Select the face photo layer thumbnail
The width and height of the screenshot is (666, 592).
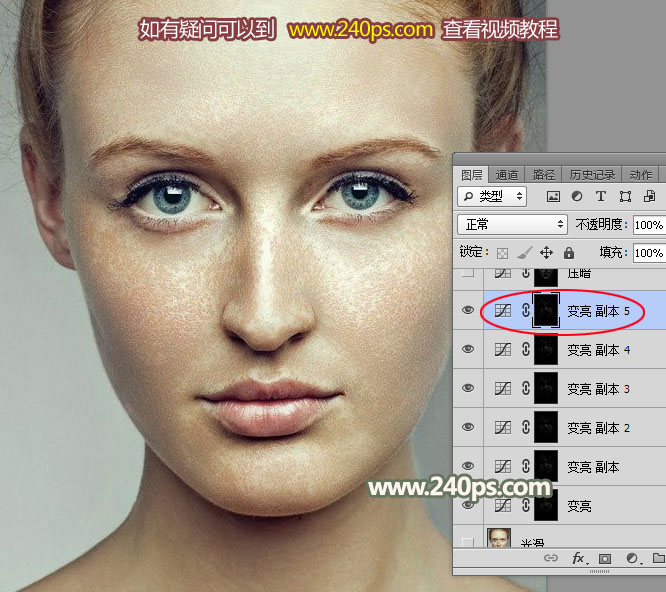point(499,538)
